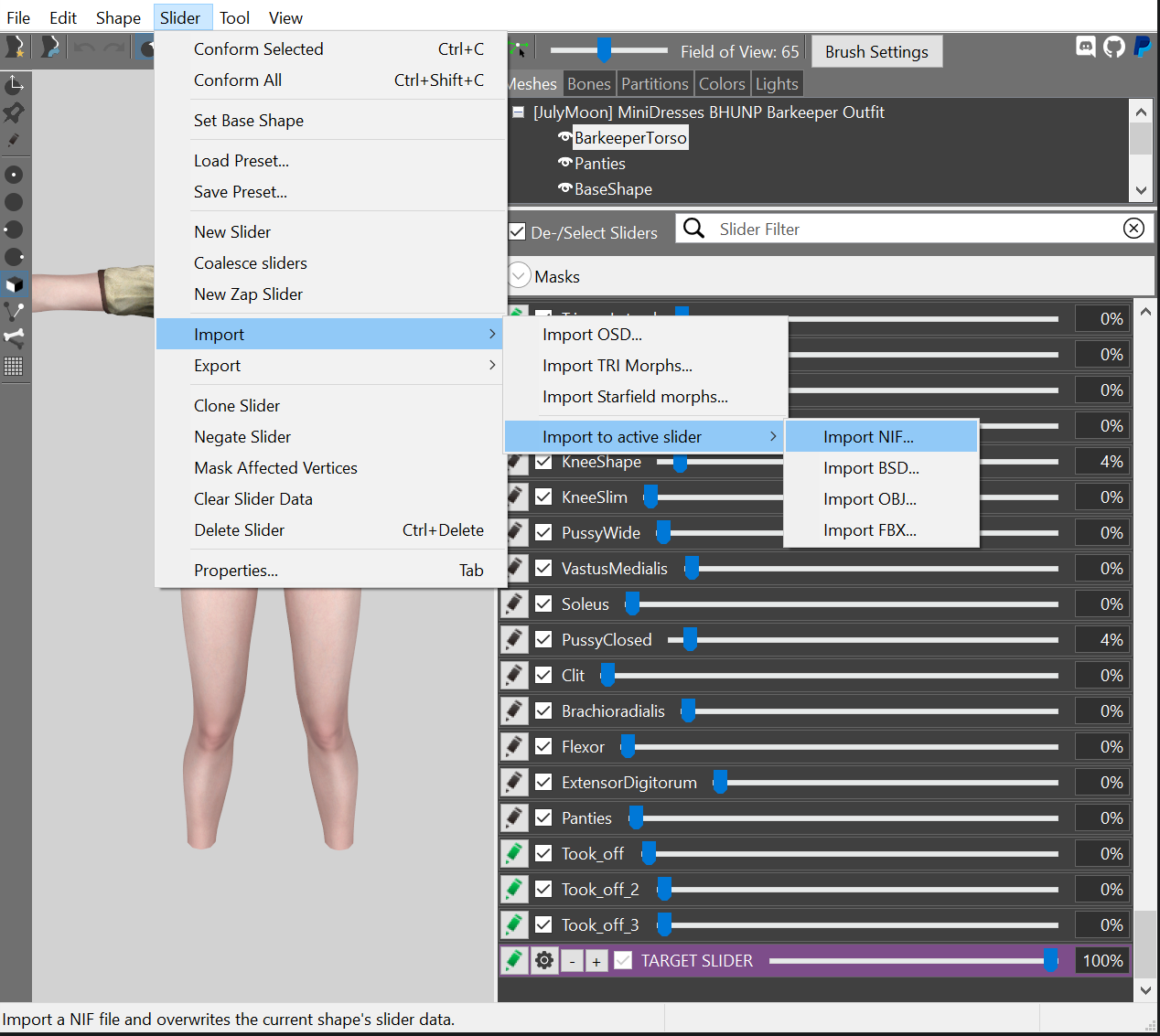
Task: Click the circle icon with right dot
Action: (x=15, y=256)
